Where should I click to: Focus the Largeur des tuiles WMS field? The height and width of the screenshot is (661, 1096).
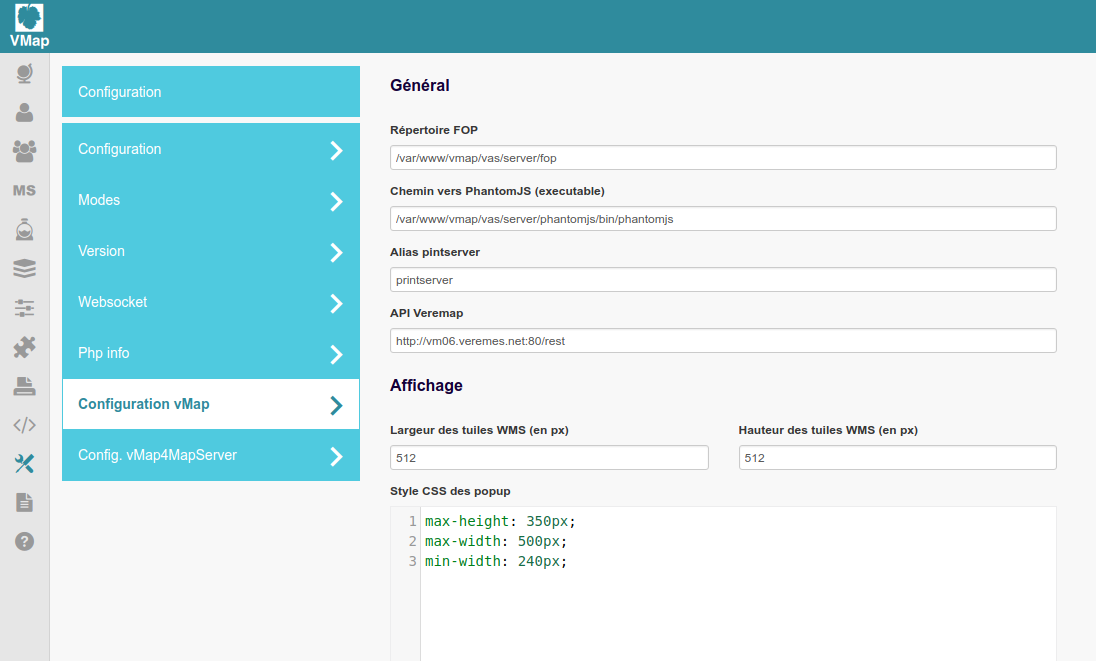[549, 458]
